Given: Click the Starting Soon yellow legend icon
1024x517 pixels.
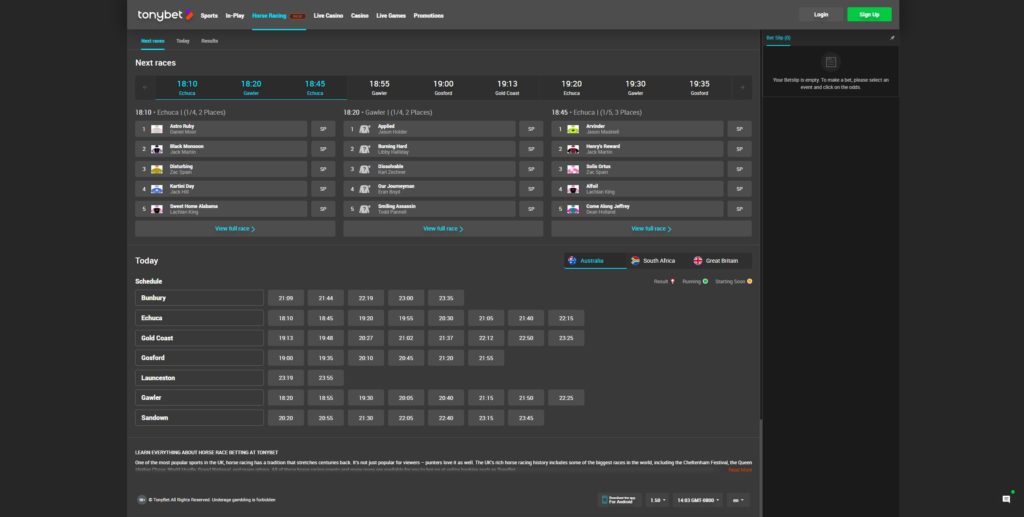Looking at the screenshot, I should coord(749,281).
